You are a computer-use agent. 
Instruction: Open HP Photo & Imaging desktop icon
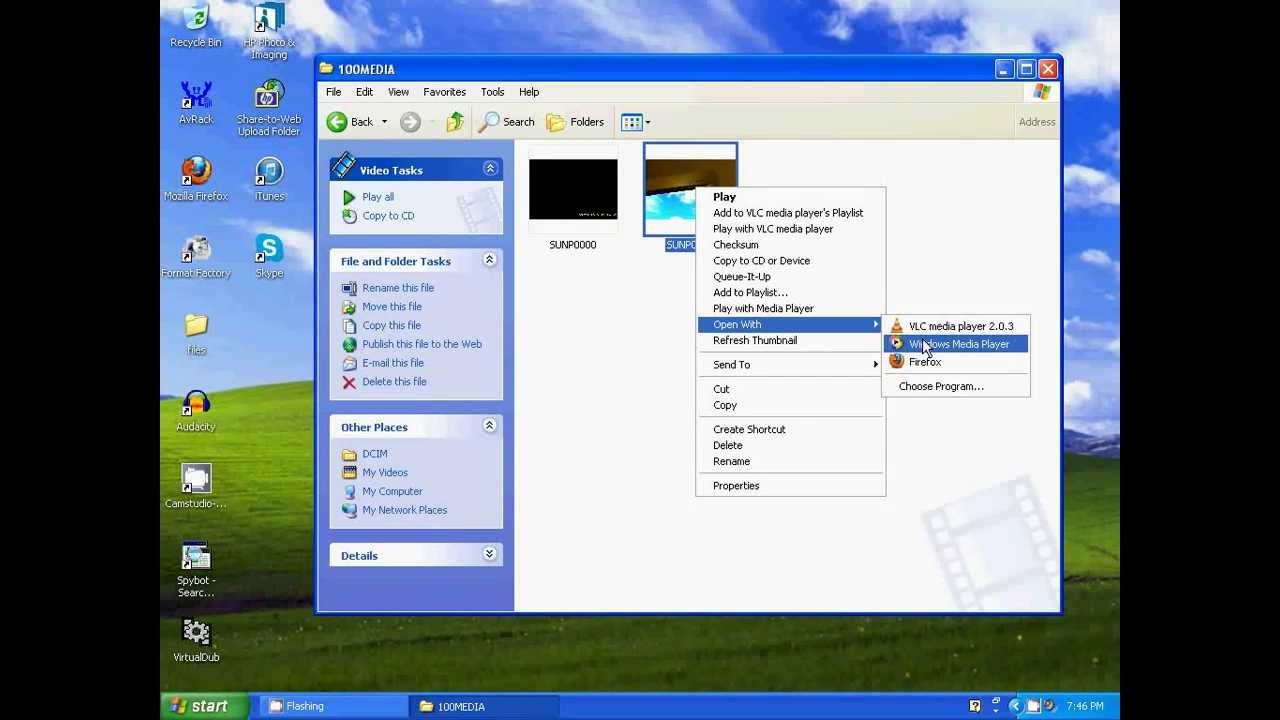pos(269,31)
